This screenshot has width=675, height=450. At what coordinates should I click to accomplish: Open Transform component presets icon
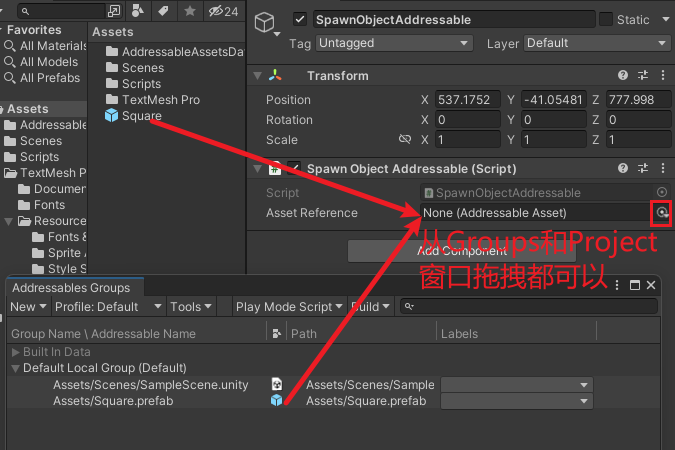click(x=643, y=76)
